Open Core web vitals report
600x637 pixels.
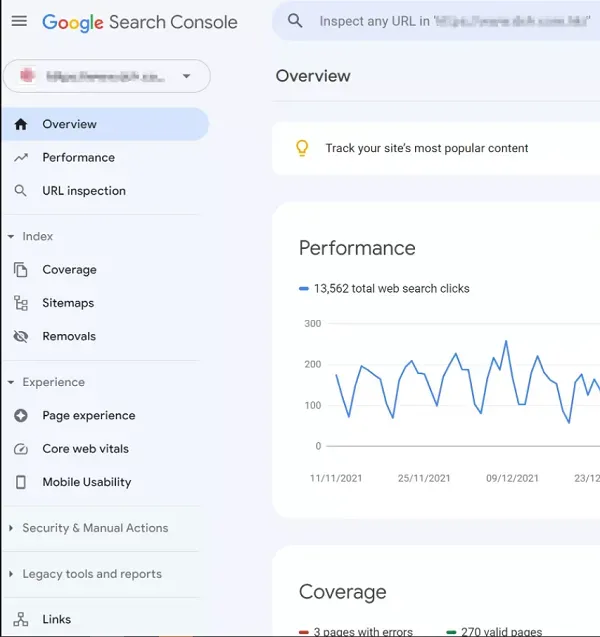[86, 449]
